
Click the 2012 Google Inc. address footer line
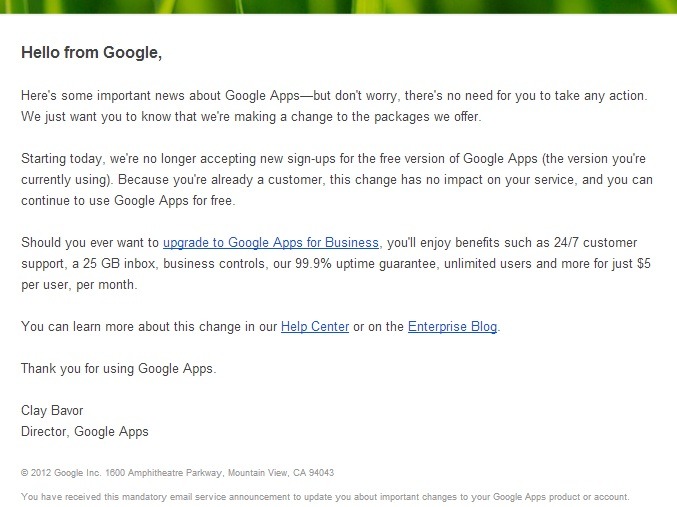pyautogui.click(x=177, y=473)
